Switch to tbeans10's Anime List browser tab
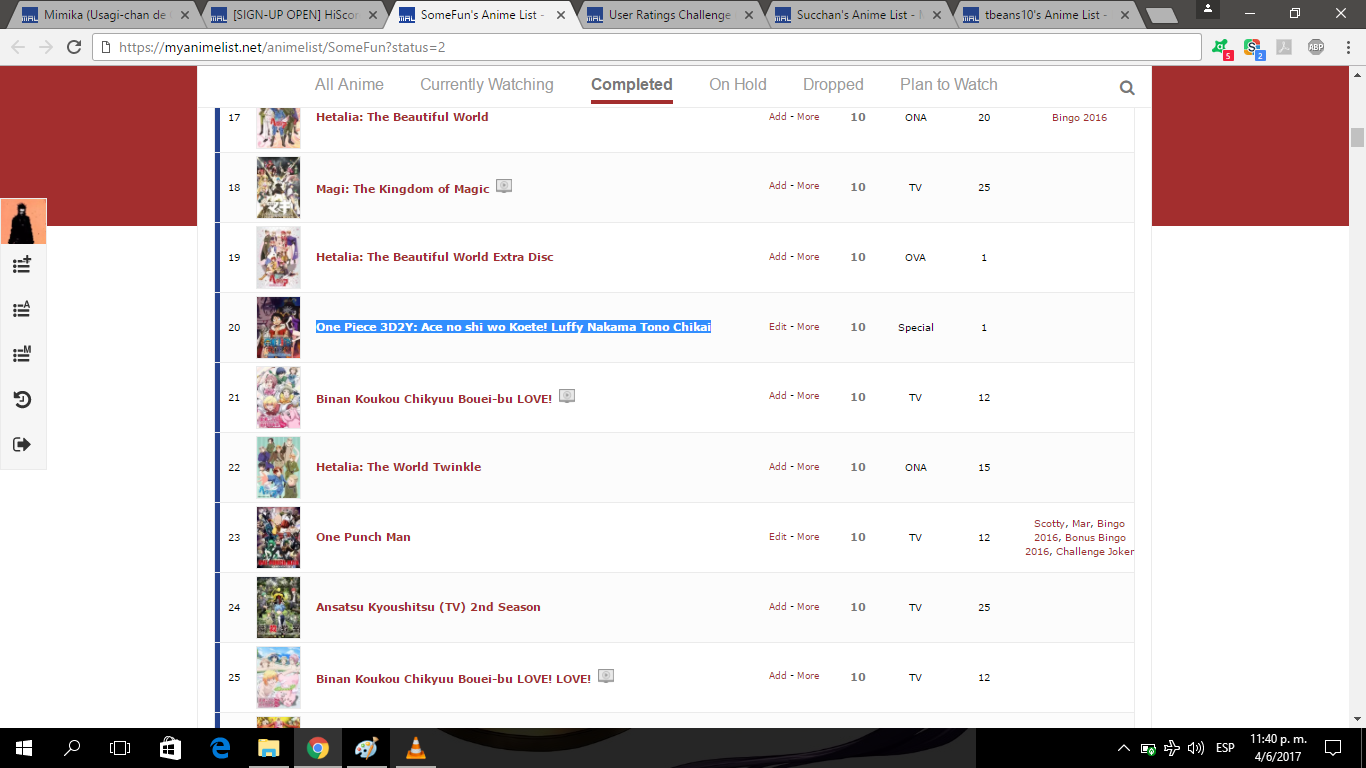The image size is (1366, 768). click(x=1044, y=15)
